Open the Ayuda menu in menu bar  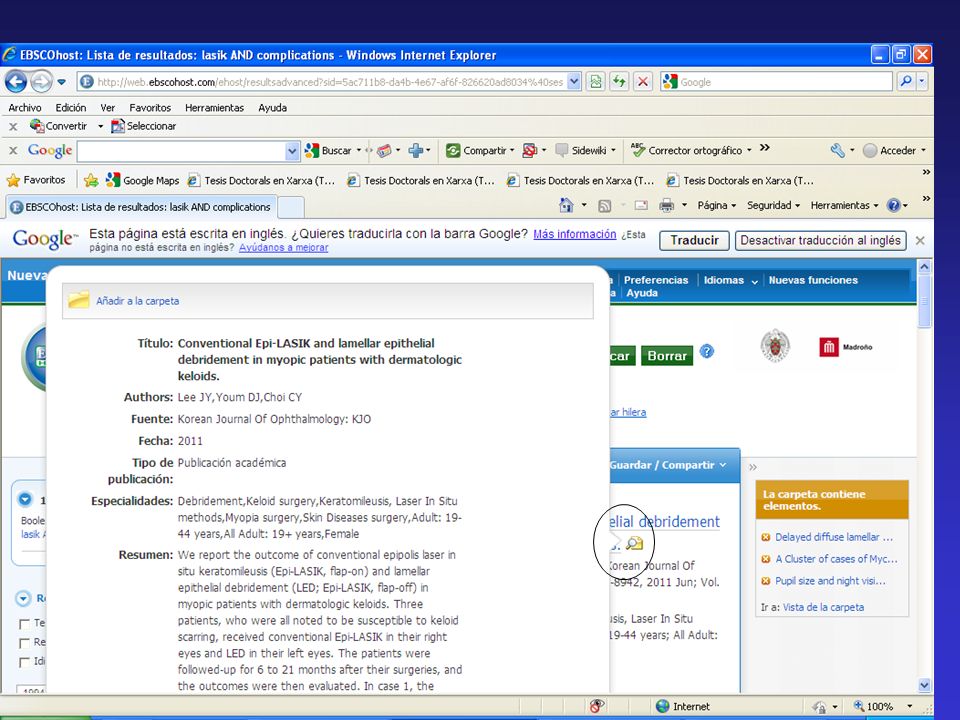(x=272, y=108)
